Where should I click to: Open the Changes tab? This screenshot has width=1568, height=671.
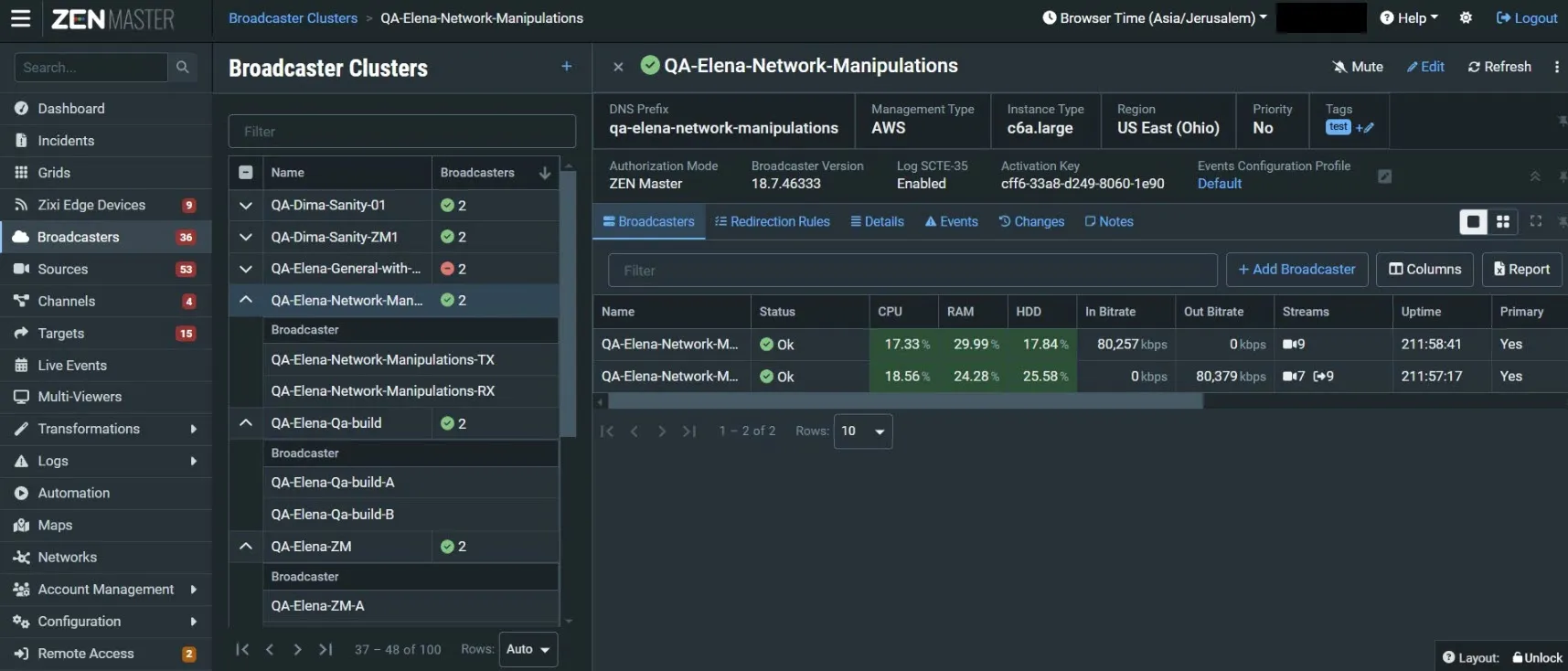(1031, 221)
